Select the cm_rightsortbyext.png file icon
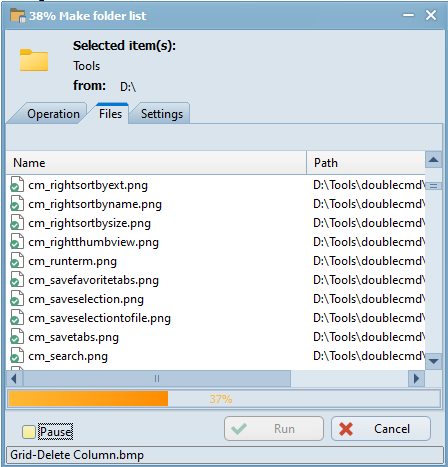Screen dimensions: 448x467 click(x=17, y=185)
